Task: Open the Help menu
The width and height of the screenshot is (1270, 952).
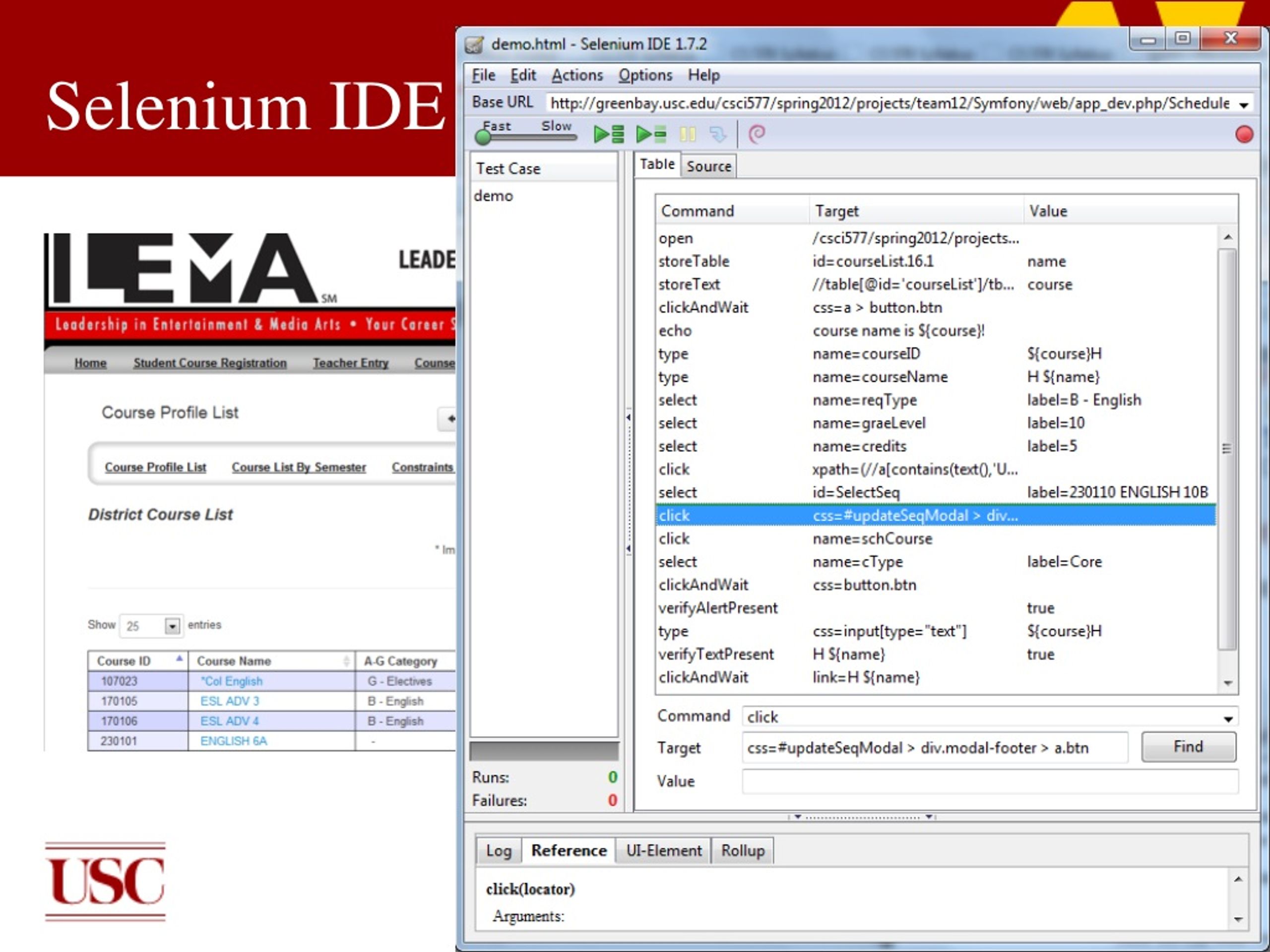Action: click(704, 75)
